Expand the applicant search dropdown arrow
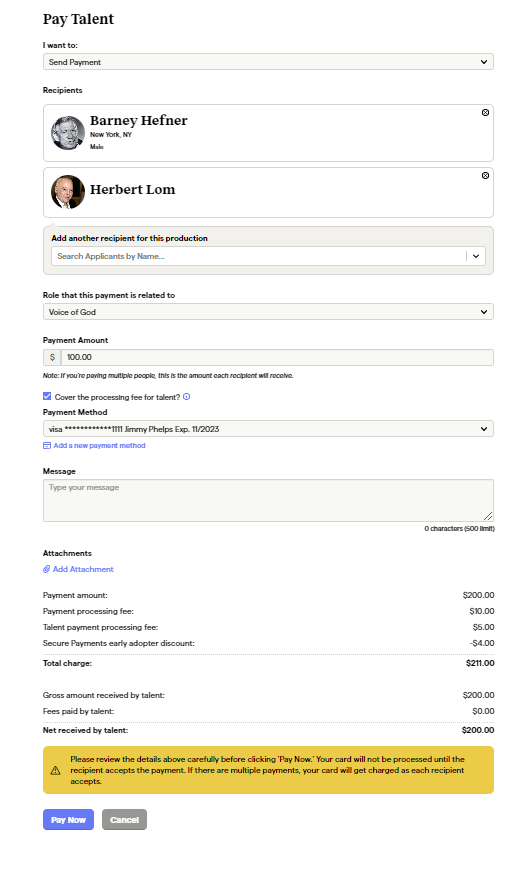The image size is (530, 894). pyautogui.click(x=476, y=257)
